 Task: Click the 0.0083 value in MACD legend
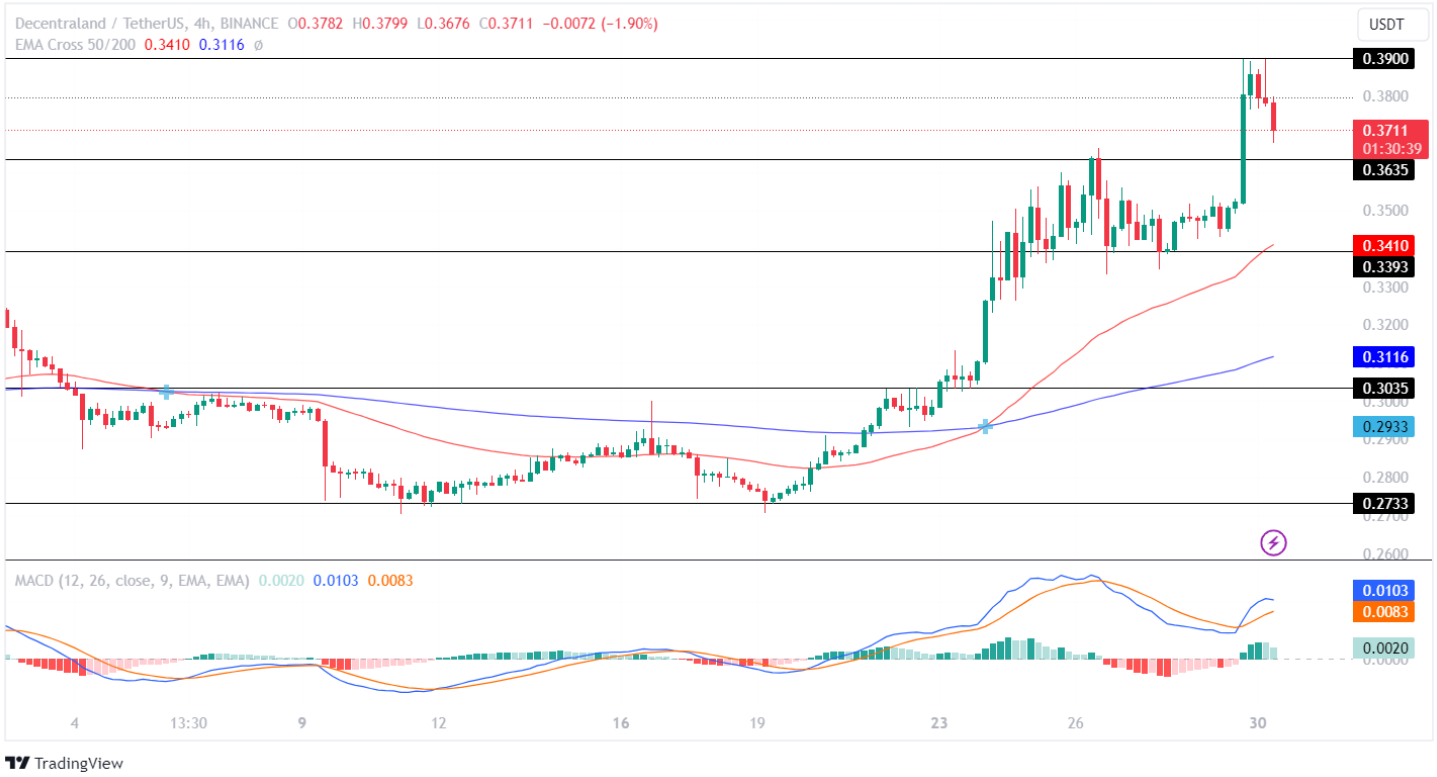pyautogui.click(x=390, y=580)
